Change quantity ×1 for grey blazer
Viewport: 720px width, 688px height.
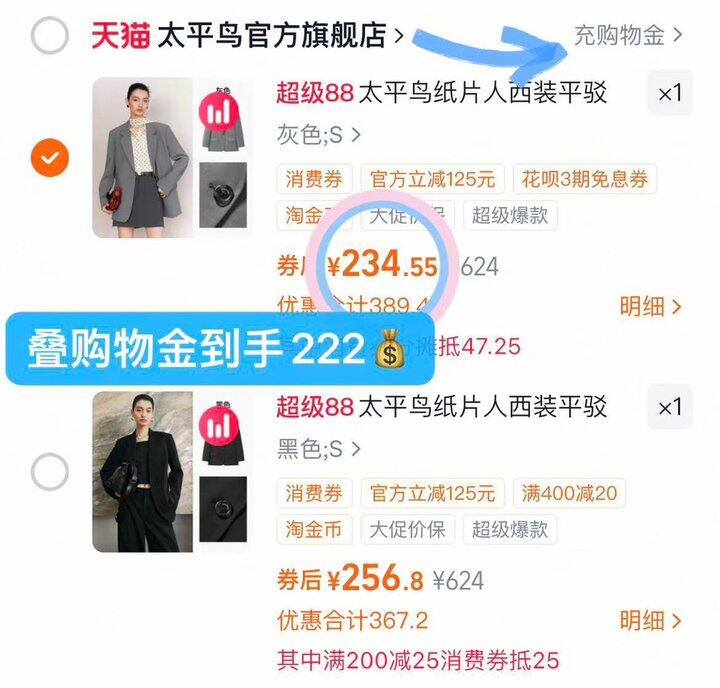coord(670,93)
